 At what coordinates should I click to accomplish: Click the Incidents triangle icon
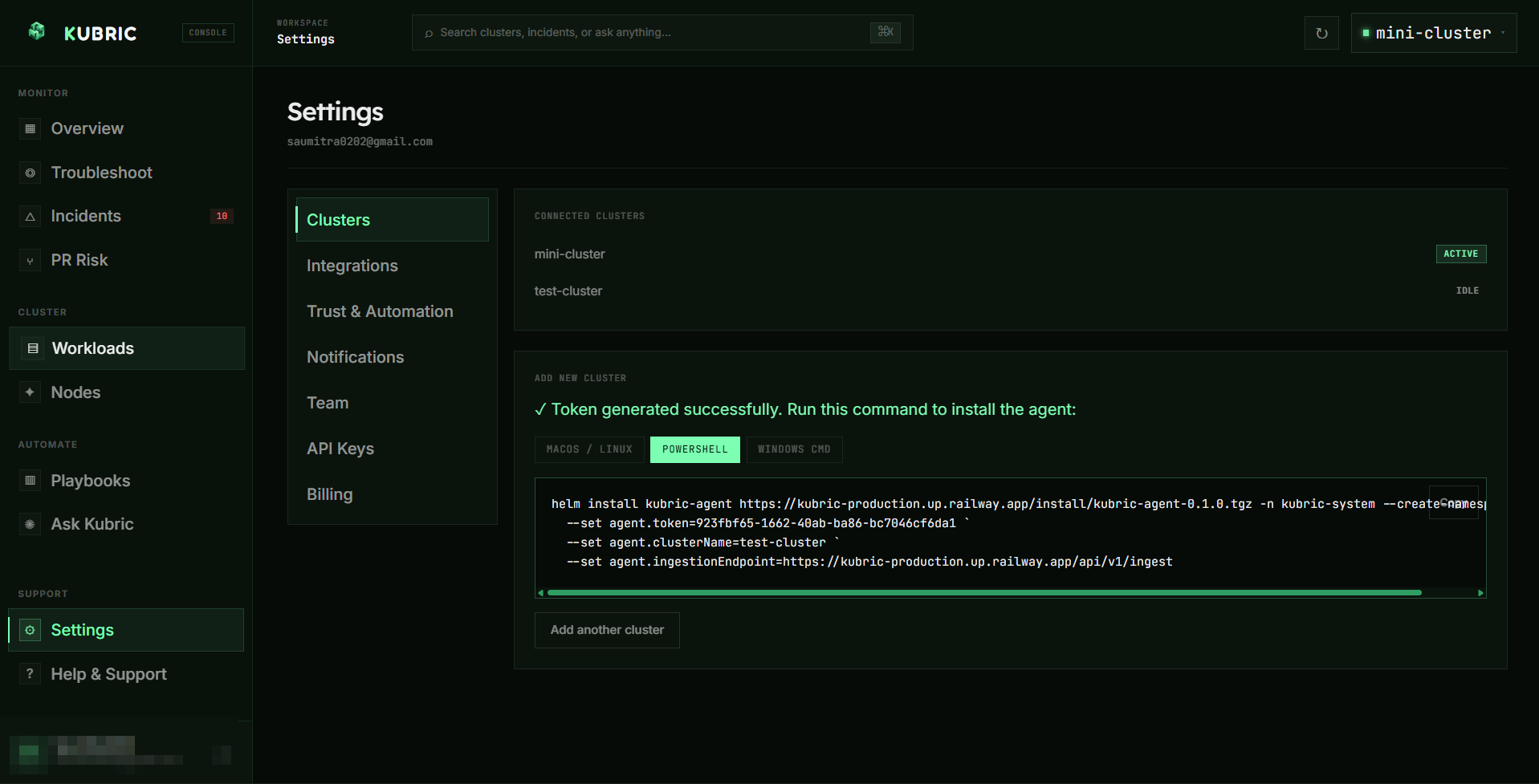30,217
